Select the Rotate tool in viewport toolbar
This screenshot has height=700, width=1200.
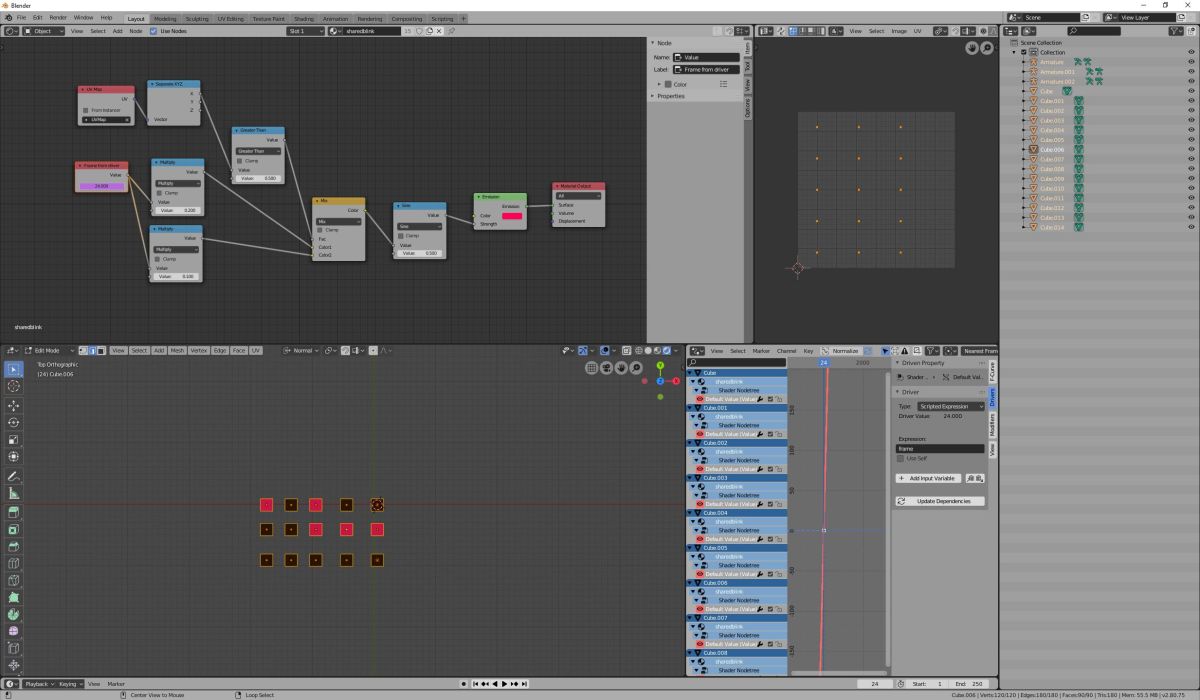tap(14, 423)
